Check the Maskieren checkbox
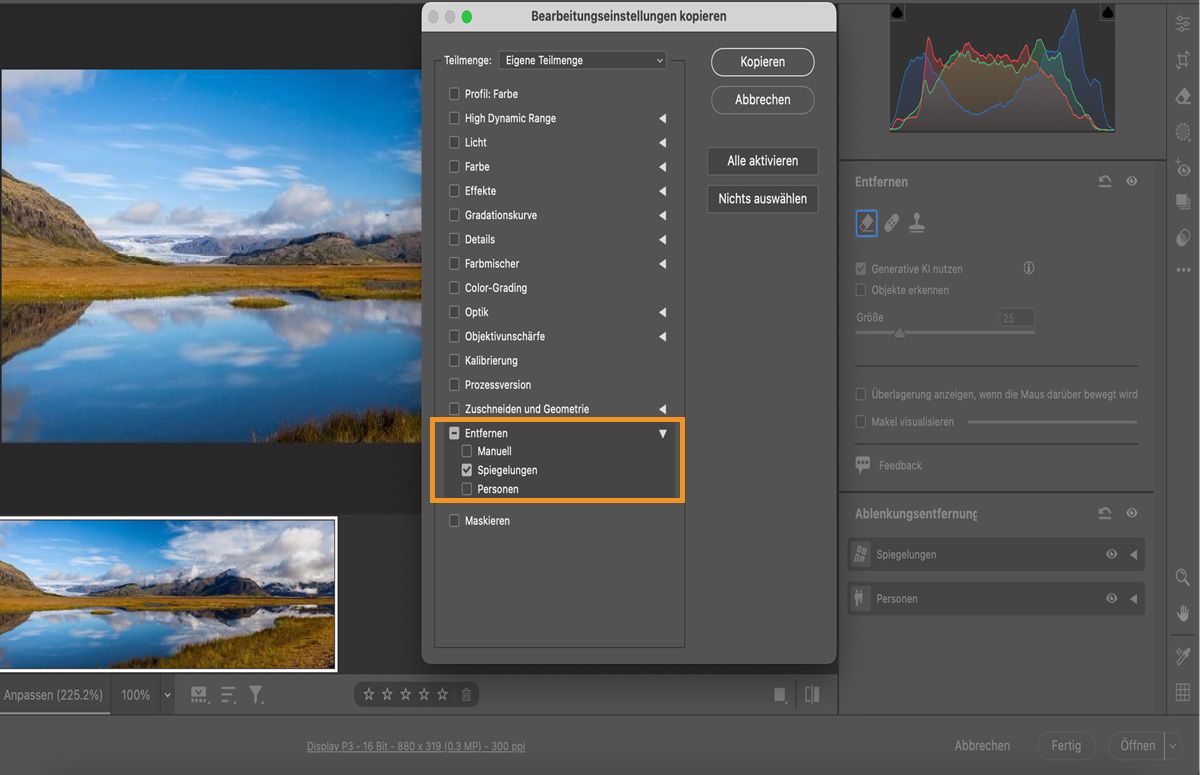 coord(455,521)
